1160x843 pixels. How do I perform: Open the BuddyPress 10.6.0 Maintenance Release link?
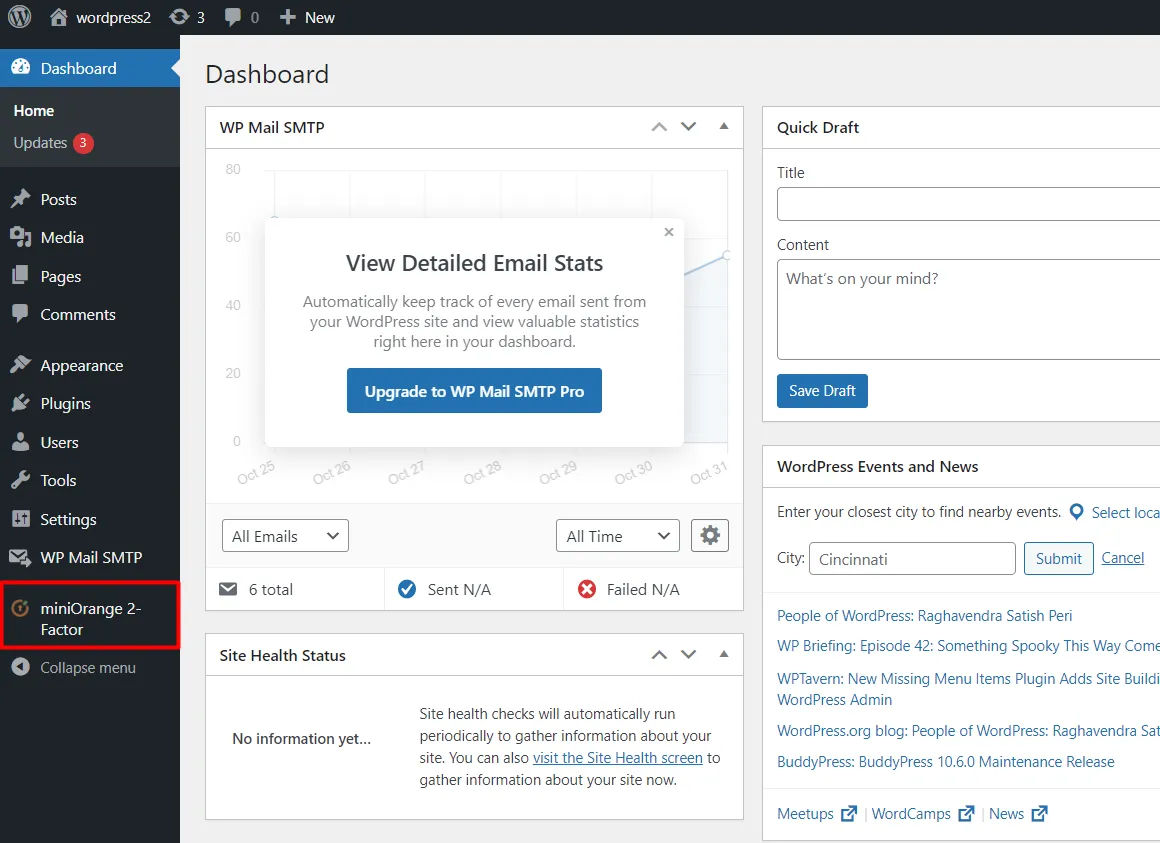pos(945,762)
